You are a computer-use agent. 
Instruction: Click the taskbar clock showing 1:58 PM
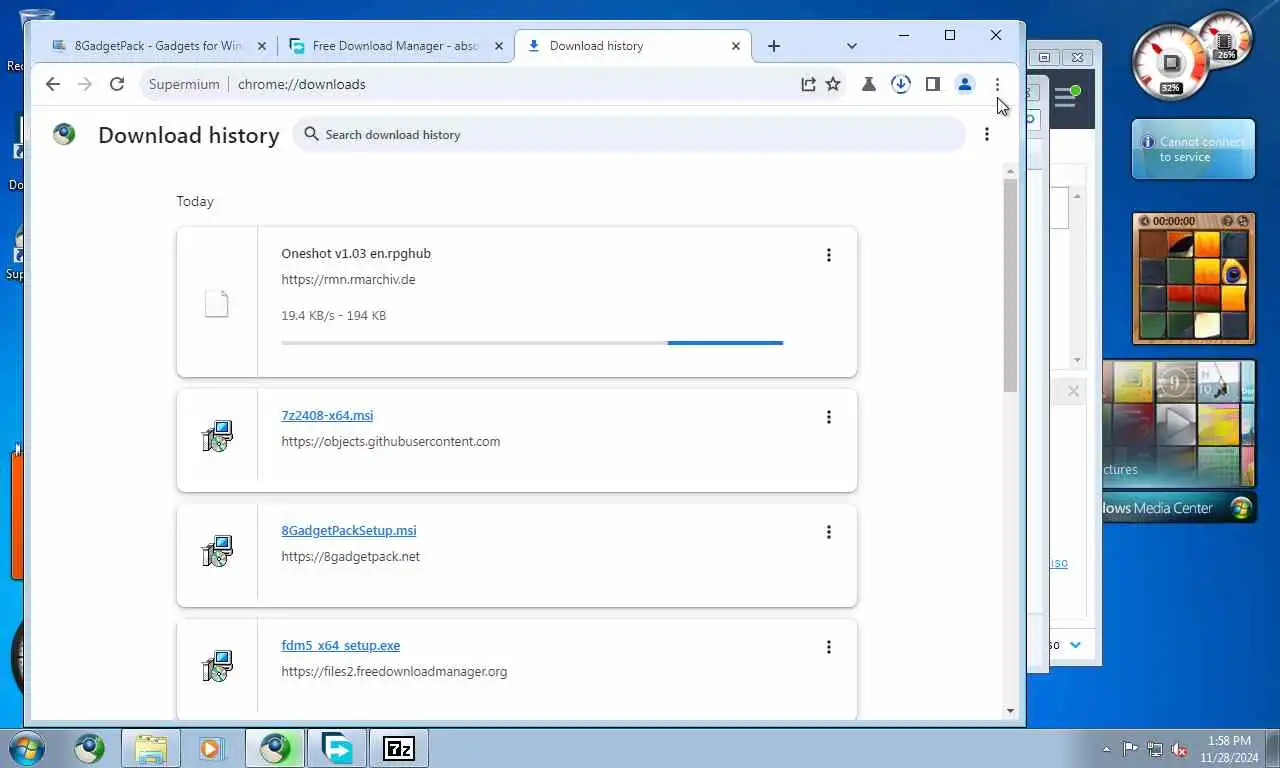[1229, 749]
